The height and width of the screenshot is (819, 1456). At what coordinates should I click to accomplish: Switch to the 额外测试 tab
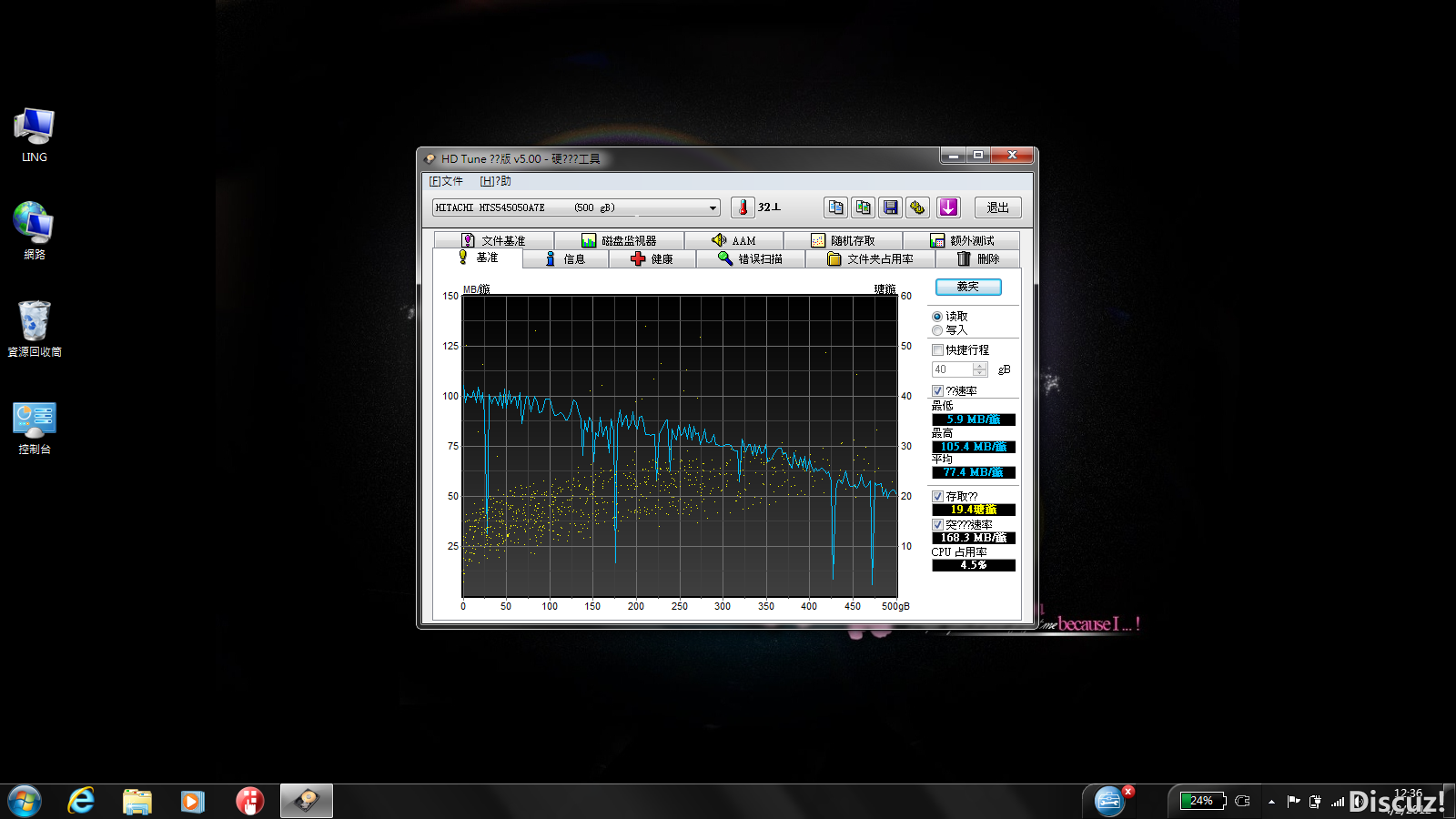pos(962,240)
